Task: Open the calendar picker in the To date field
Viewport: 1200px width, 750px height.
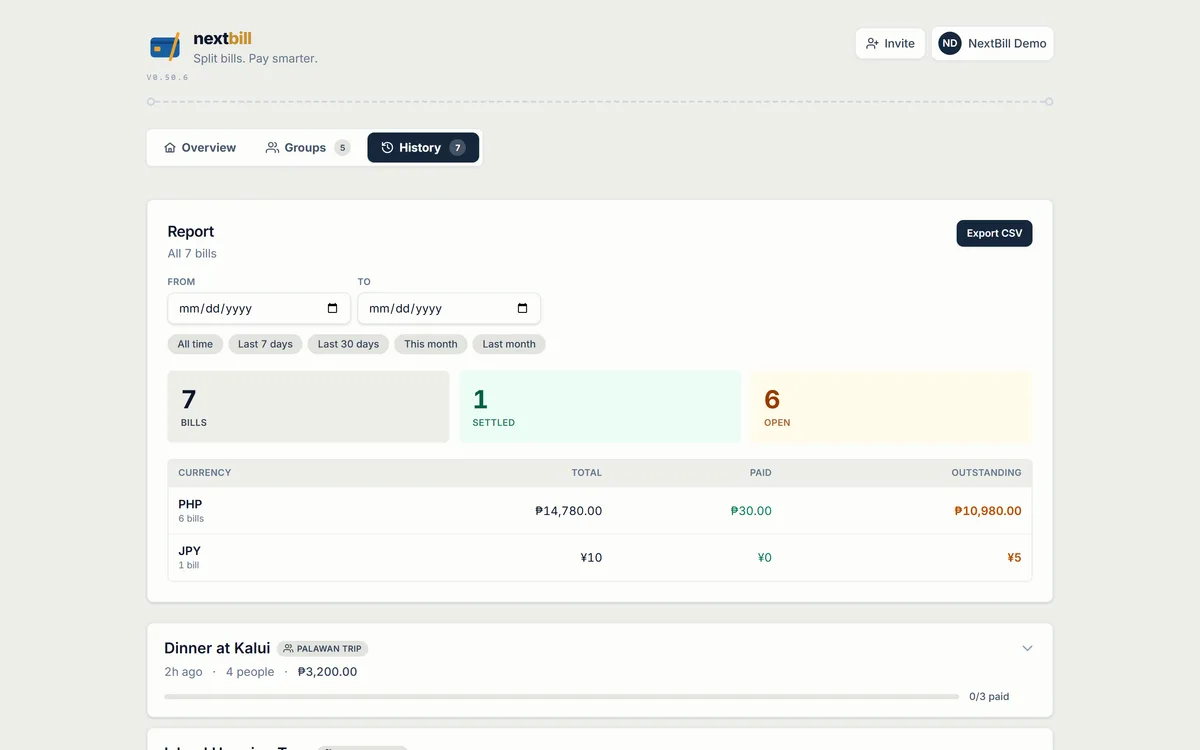Action: 522,309
